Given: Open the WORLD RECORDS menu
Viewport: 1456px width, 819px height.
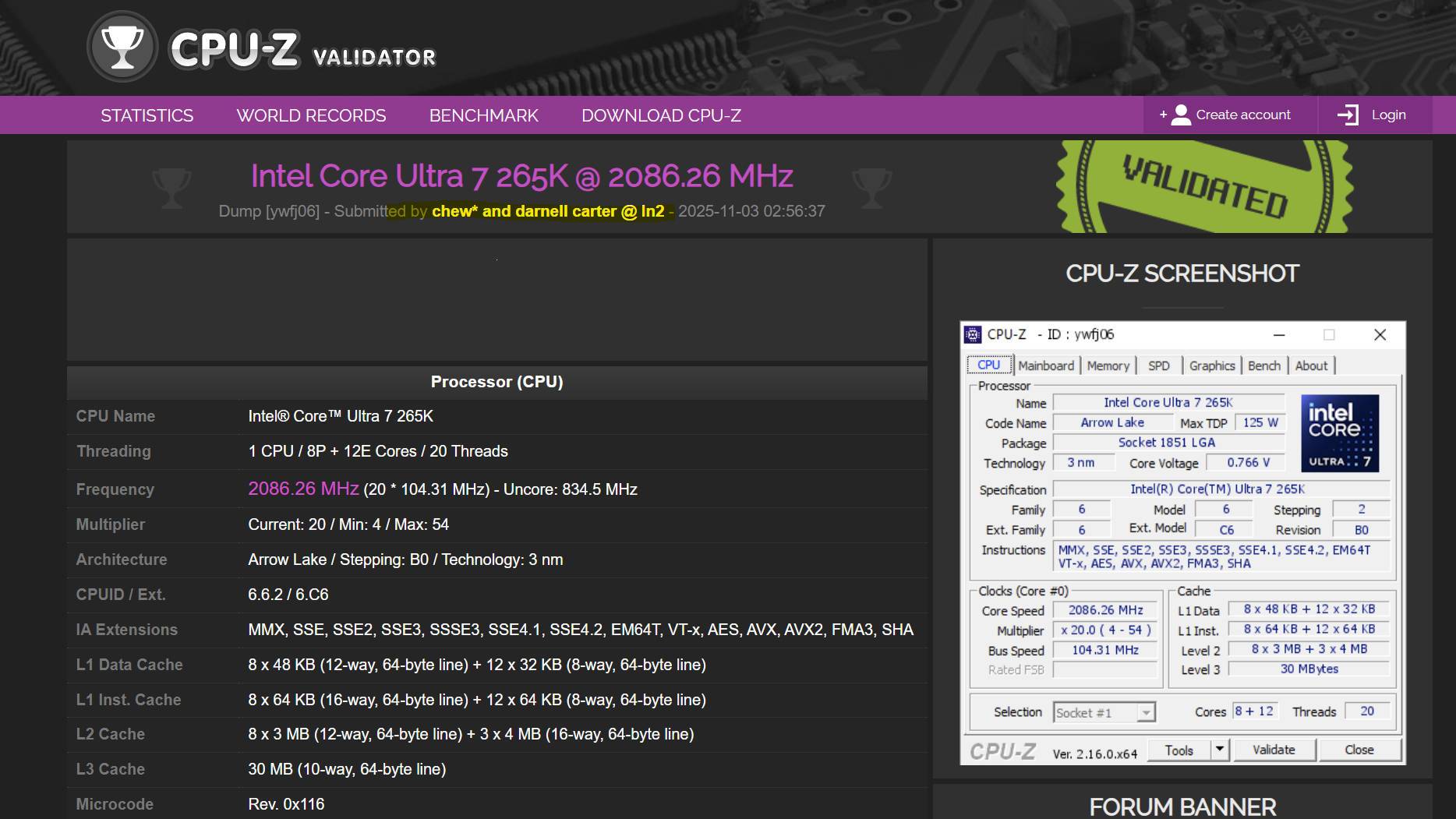Looking at the screenshot, I should tap(311, 115).
